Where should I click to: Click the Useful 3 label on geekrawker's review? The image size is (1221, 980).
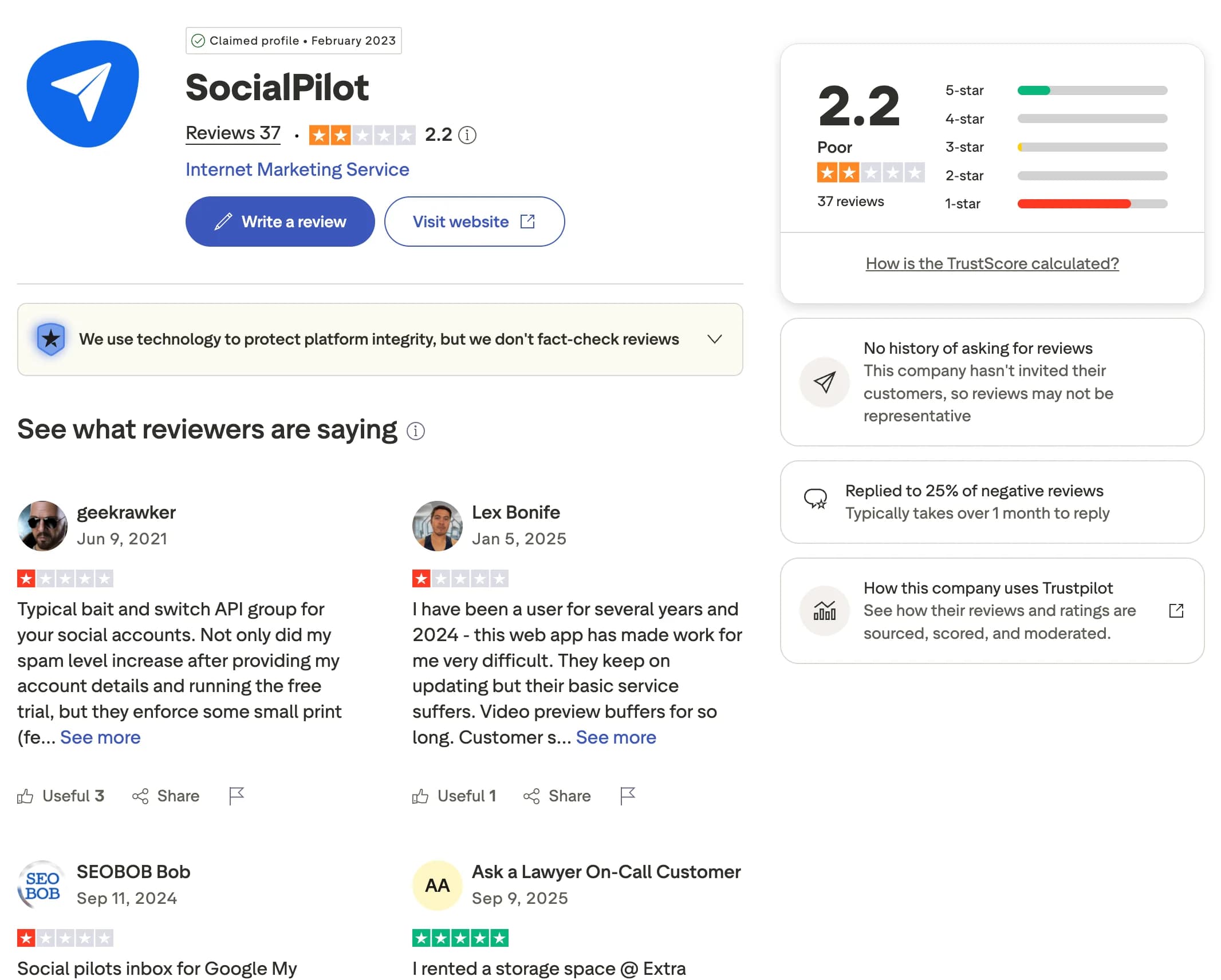coord(73,796)
